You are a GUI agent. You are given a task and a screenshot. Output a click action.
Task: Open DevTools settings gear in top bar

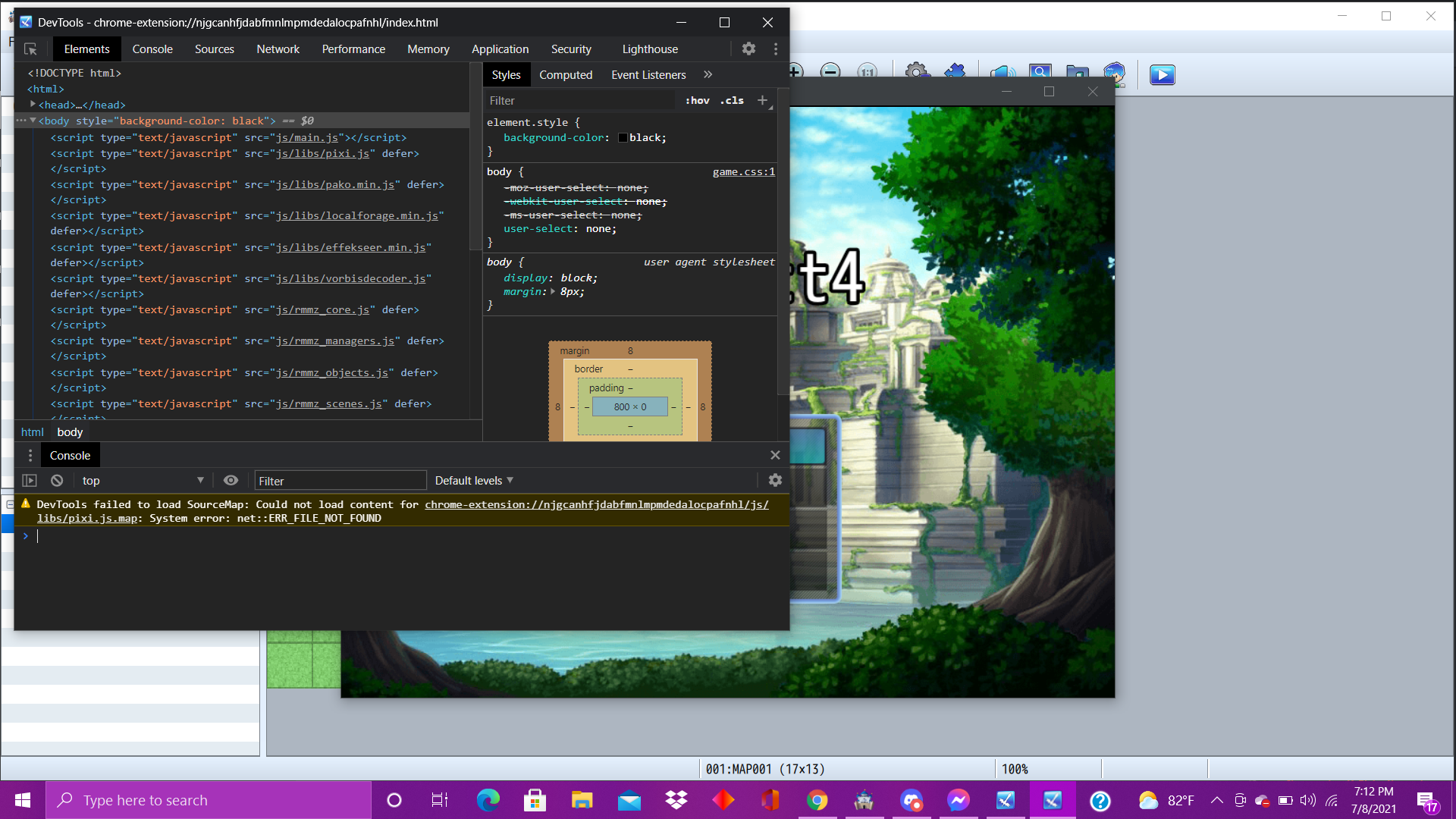(748, 49)
